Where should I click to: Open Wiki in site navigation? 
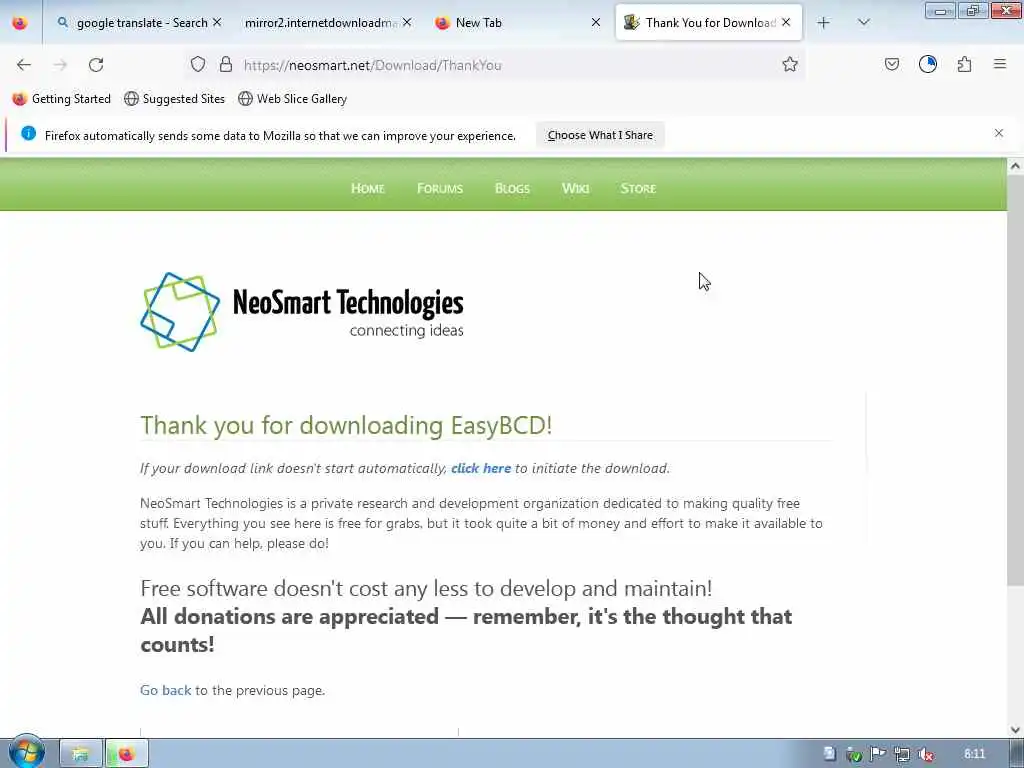pyautogui.click(x=575, y=189)
